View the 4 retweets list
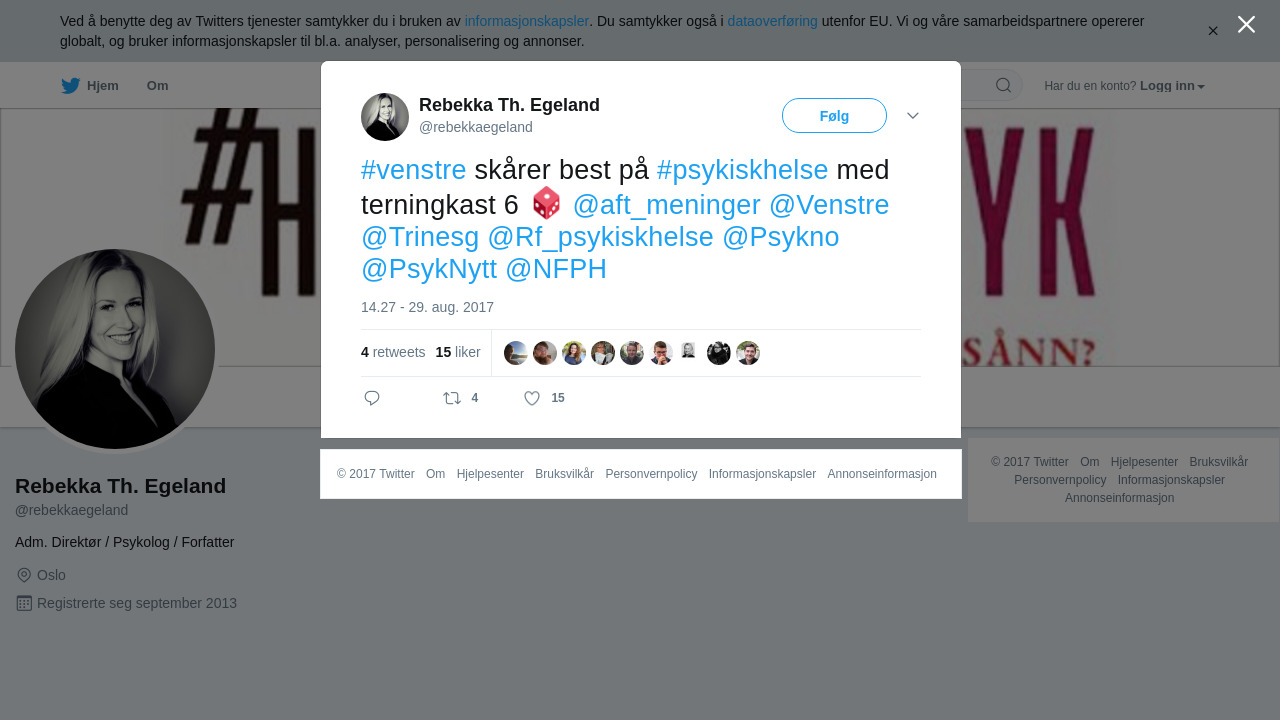Image resolution: width=1280 pixels, height=720 pixels. pyautogui.click(x=393, y=352)
